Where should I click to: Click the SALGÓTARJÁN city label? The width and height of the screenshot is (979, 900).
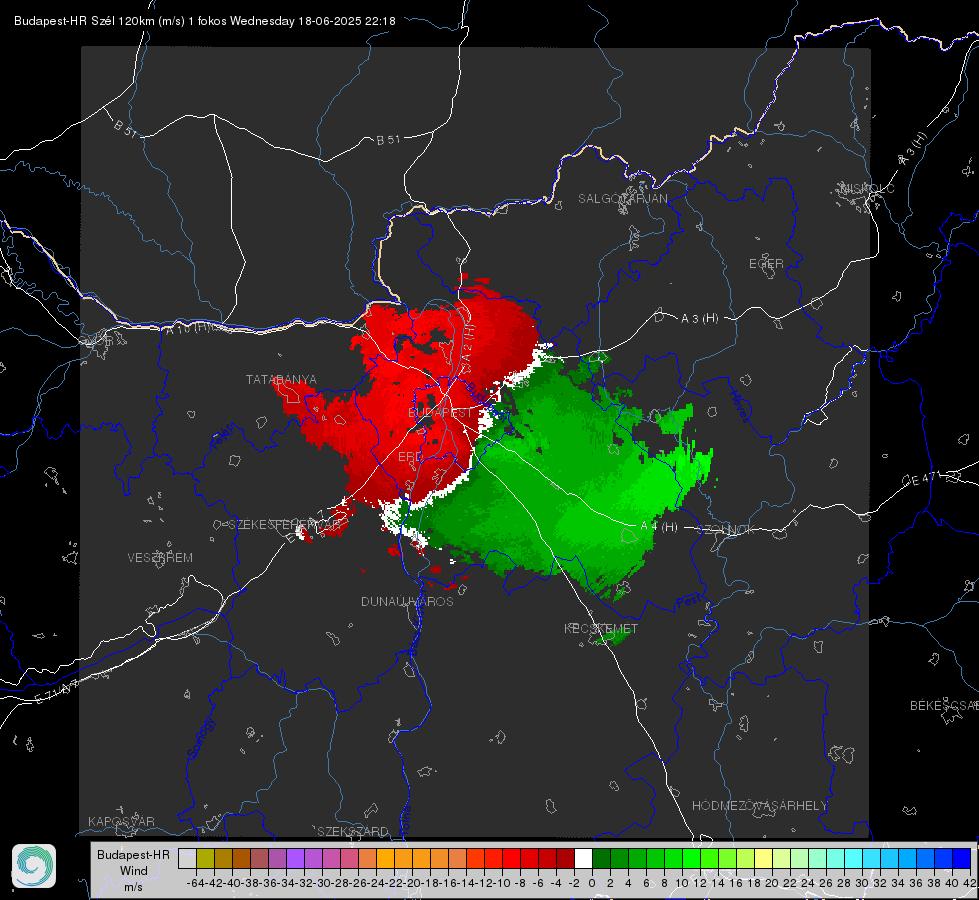tap(622, 199)
